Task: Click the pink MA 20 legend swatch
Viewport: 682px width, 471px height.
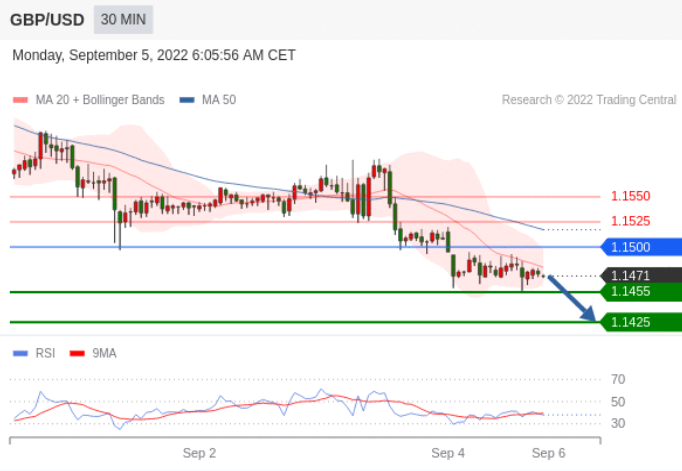Action: [20, 100]
